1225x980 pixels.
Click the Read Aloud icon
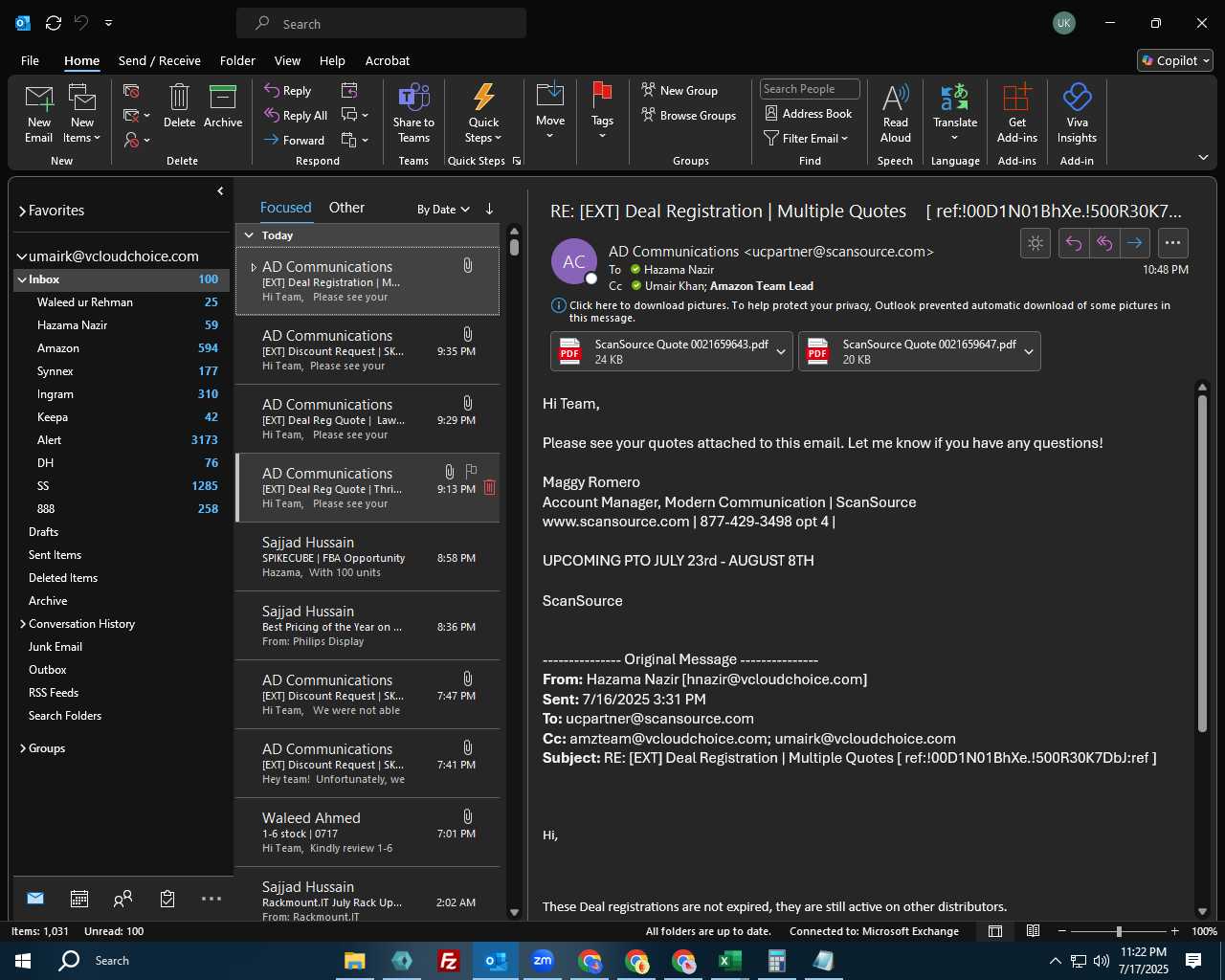pos(896,97)
